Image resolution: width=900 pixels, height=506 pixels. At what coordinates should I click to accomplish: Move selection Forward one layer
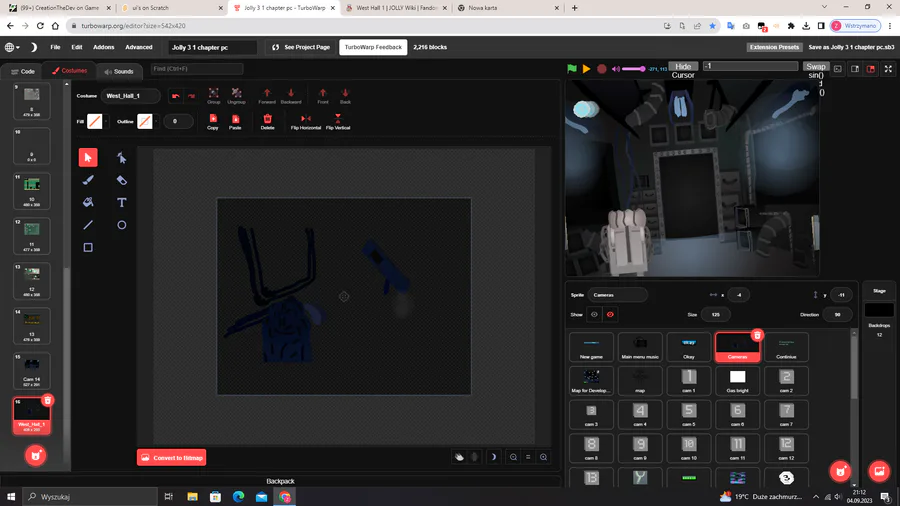(x=267, y=96)
